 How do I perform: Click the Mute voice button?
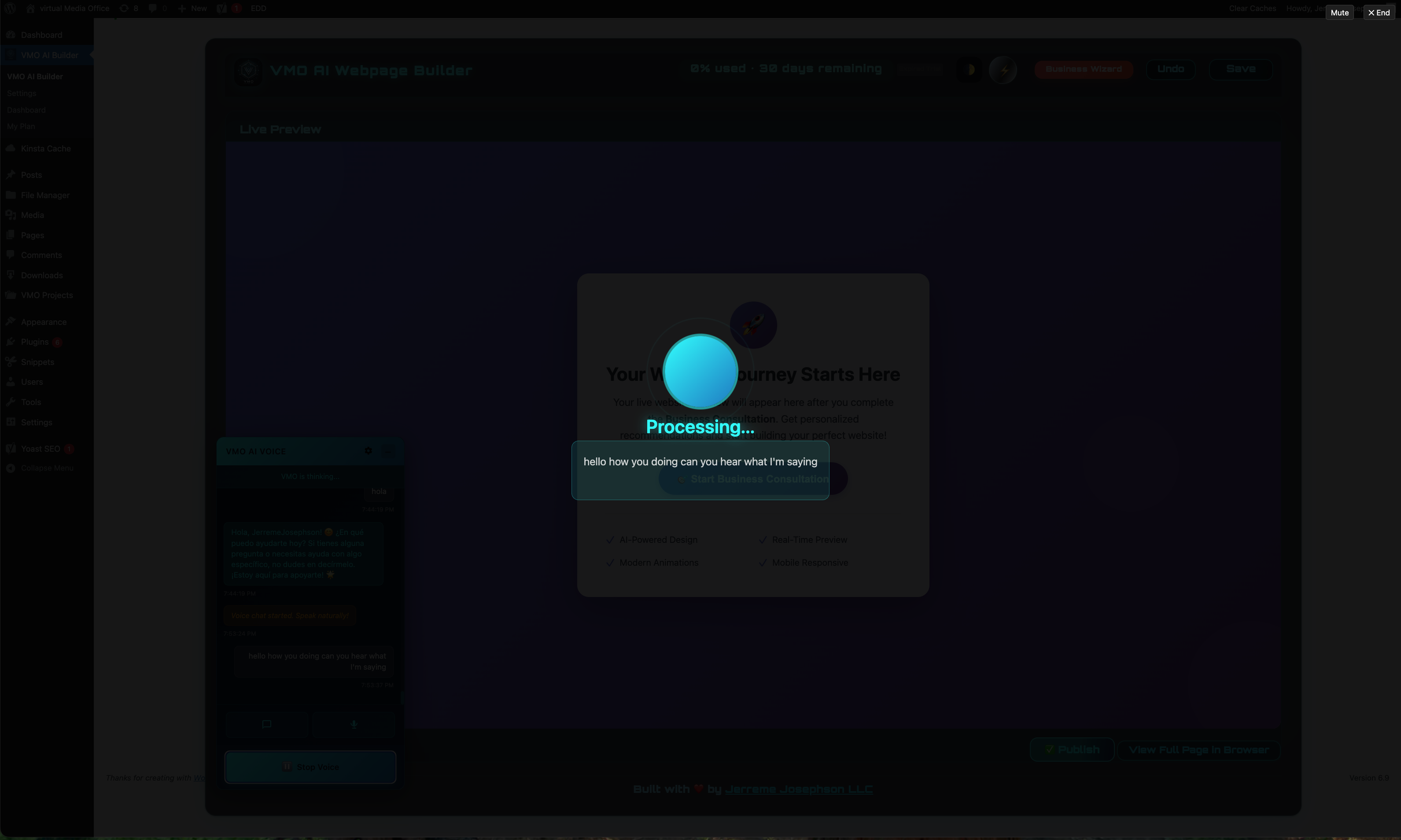point(1339,12)
